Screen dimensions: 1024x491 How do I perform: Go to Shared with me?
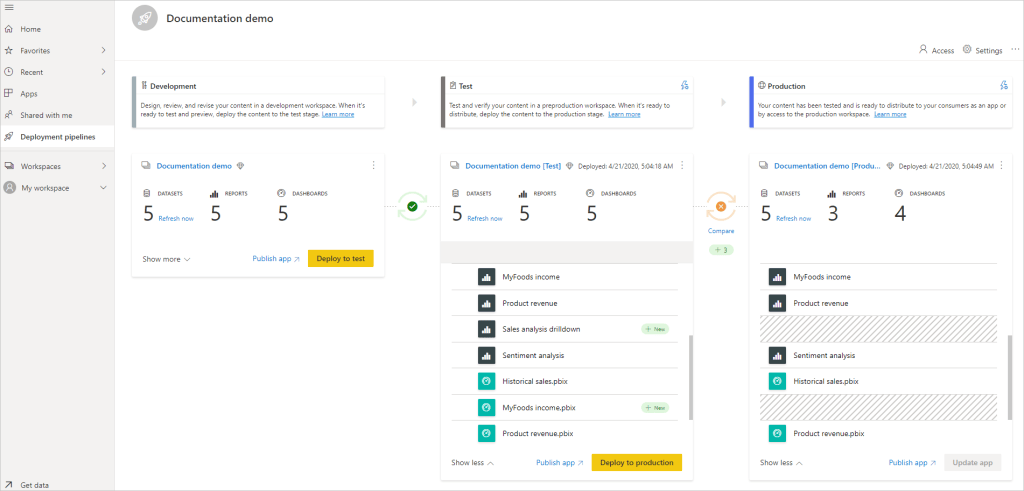pyautogui.click(x=46, y=115)
